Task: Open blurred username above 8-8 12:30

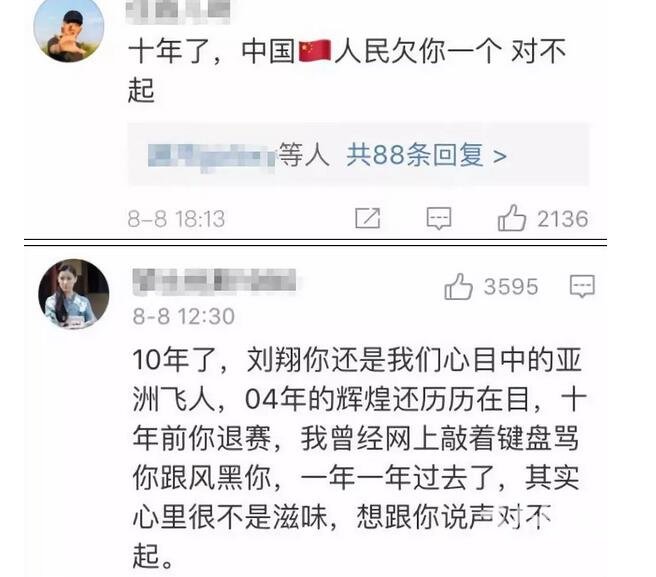Action: [x=214, y=281]
